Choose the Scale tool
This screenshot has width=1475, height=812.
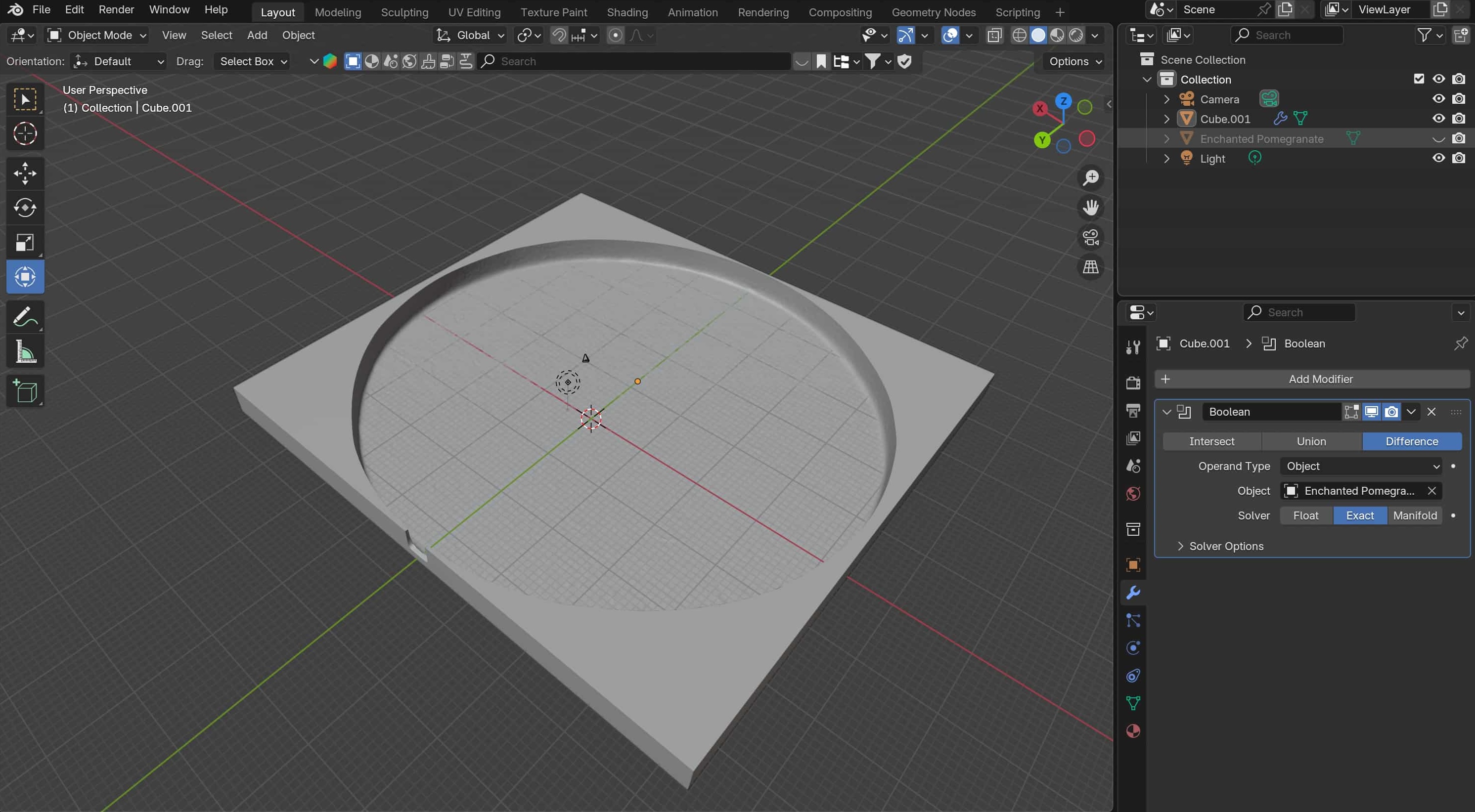pyautogui.click(x=25, y=242)
